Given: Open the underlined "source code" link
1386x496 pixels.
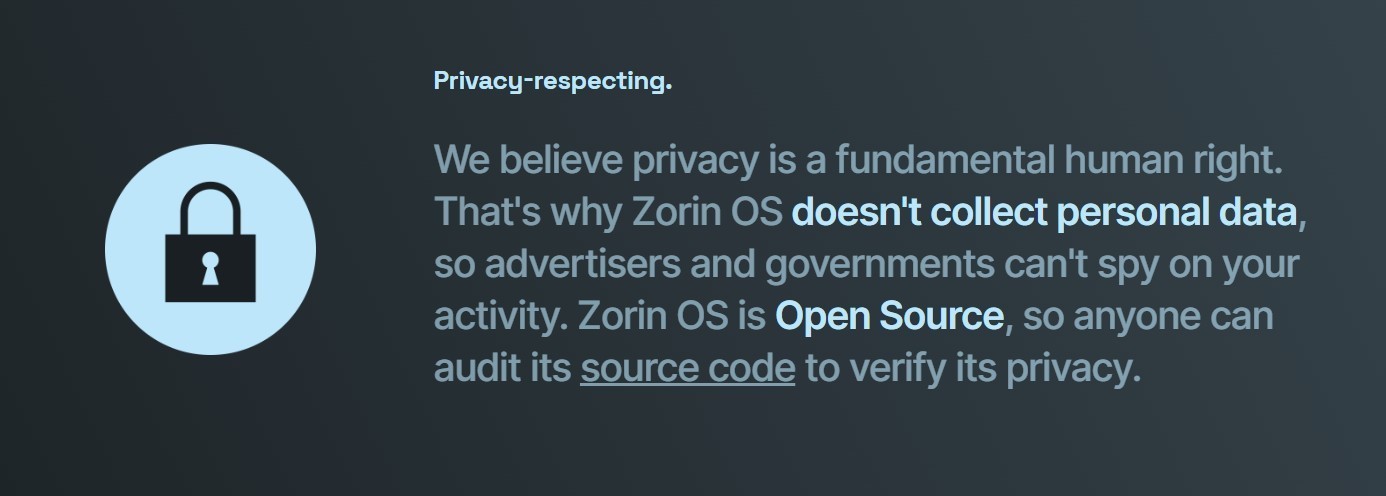Looking at the screenshot, I should tap(687, 368).
